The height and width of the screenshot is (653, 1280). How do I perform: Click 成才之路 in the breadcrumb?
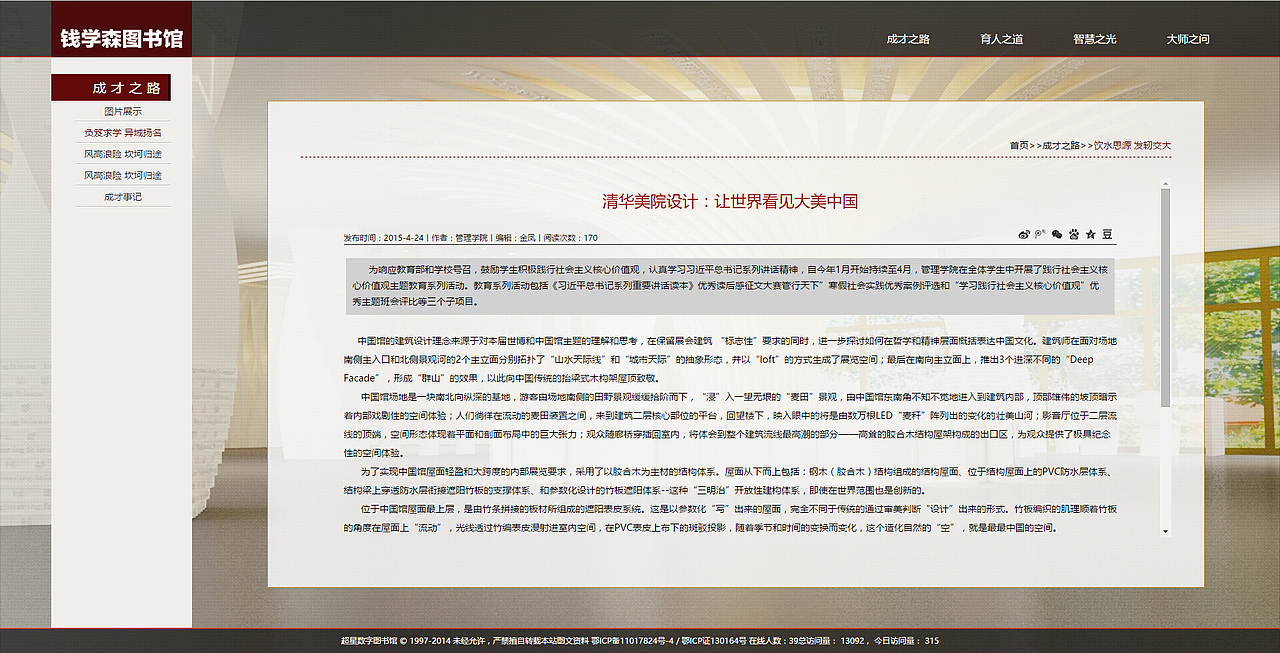point(1060,145)
